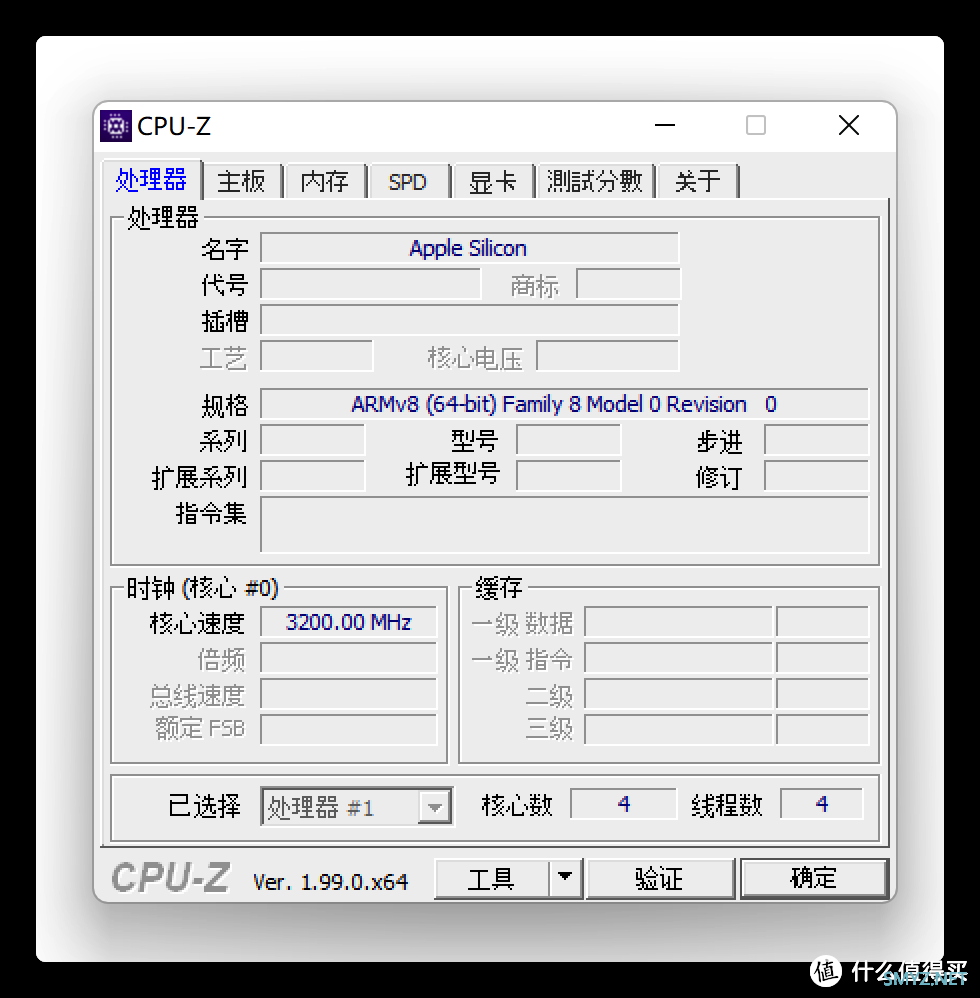Click the empty 代号 field
This screenshot has width=980, height=998.
click(370, 284)
